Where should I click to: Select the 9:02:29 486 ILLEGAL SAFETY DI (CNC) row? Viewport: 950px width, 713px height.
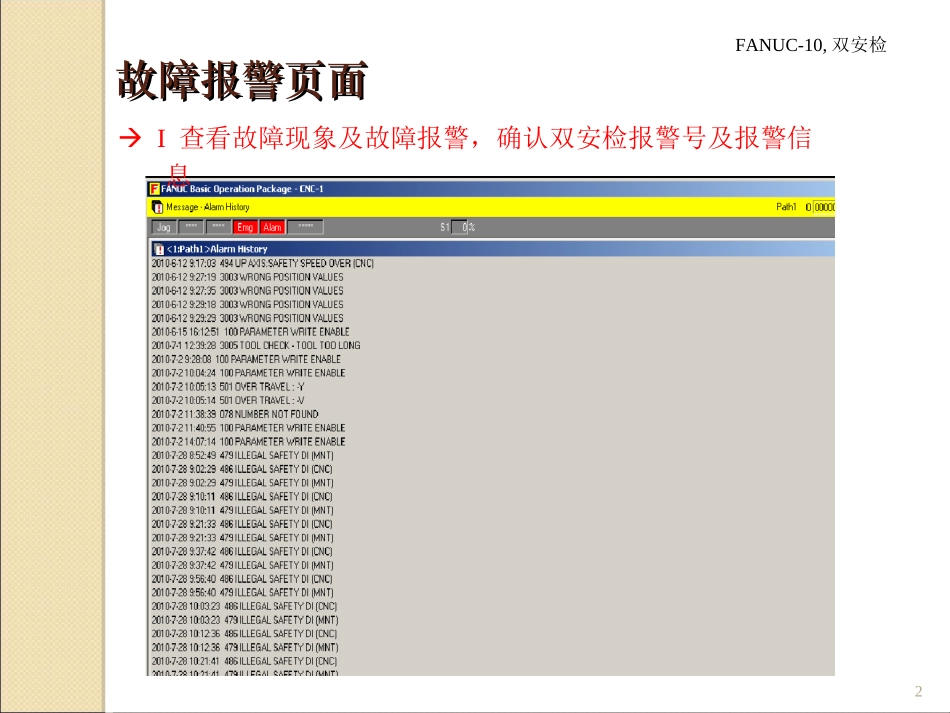(x=242, y=469)
